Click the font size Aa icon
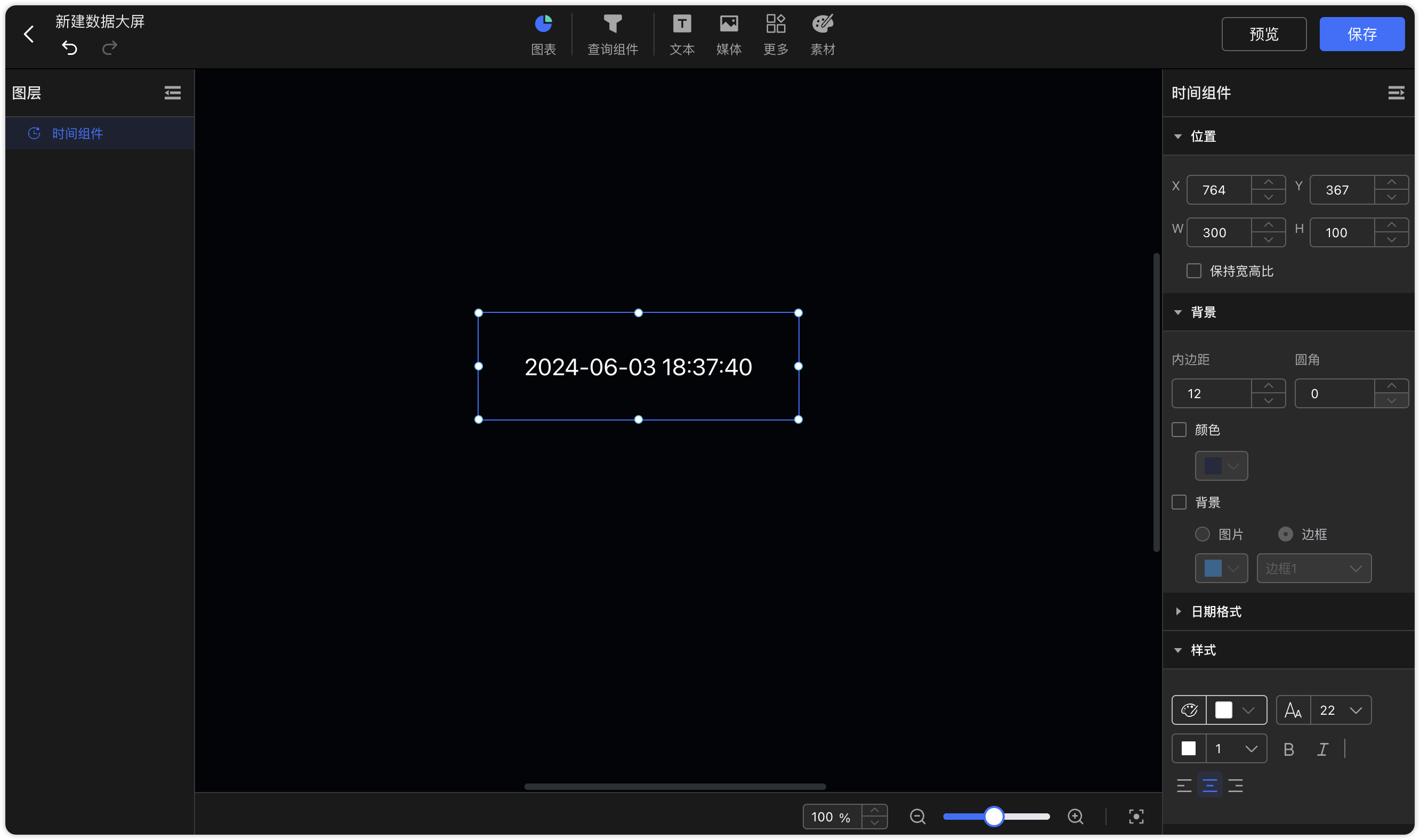This screenshot has width=1420, height=840. pyautogui.click(x=1293, y=710)
